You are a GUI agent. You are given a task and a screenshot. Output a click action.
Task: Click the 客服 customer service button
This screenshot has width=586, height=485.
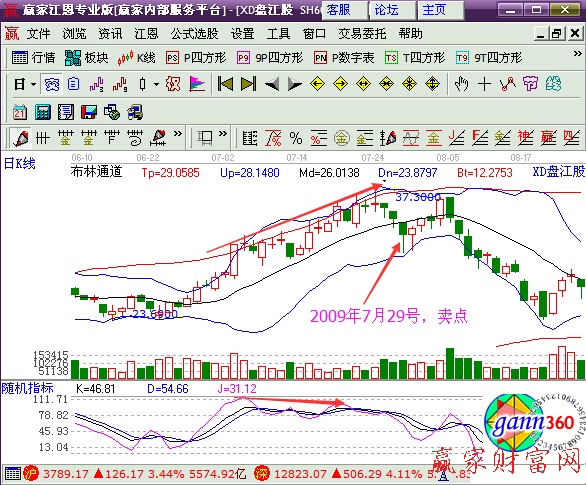point(344,10)
